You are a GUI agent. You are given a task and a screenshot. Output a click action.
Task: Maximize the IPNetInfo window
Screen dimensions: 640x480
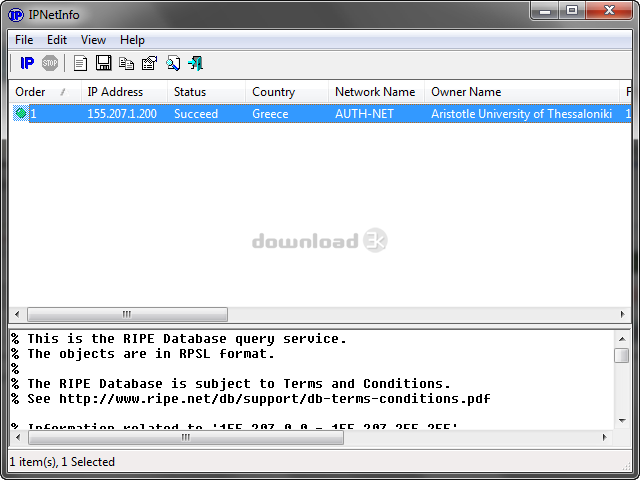pos(572,11)
